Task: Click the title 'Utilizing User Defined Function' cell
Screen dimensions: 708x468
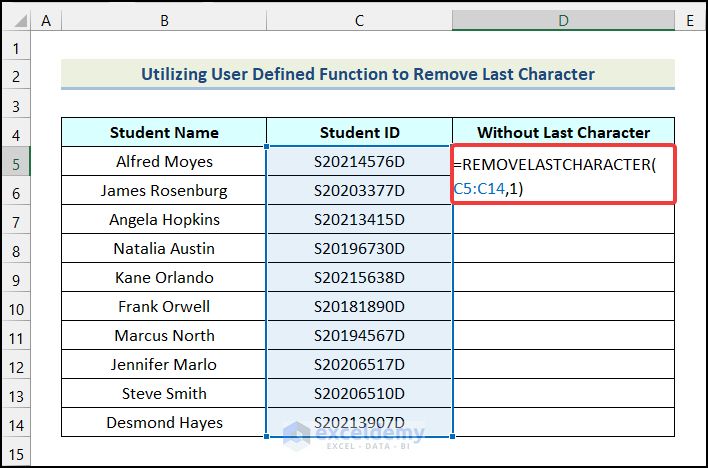Action: tap(368, 74)
